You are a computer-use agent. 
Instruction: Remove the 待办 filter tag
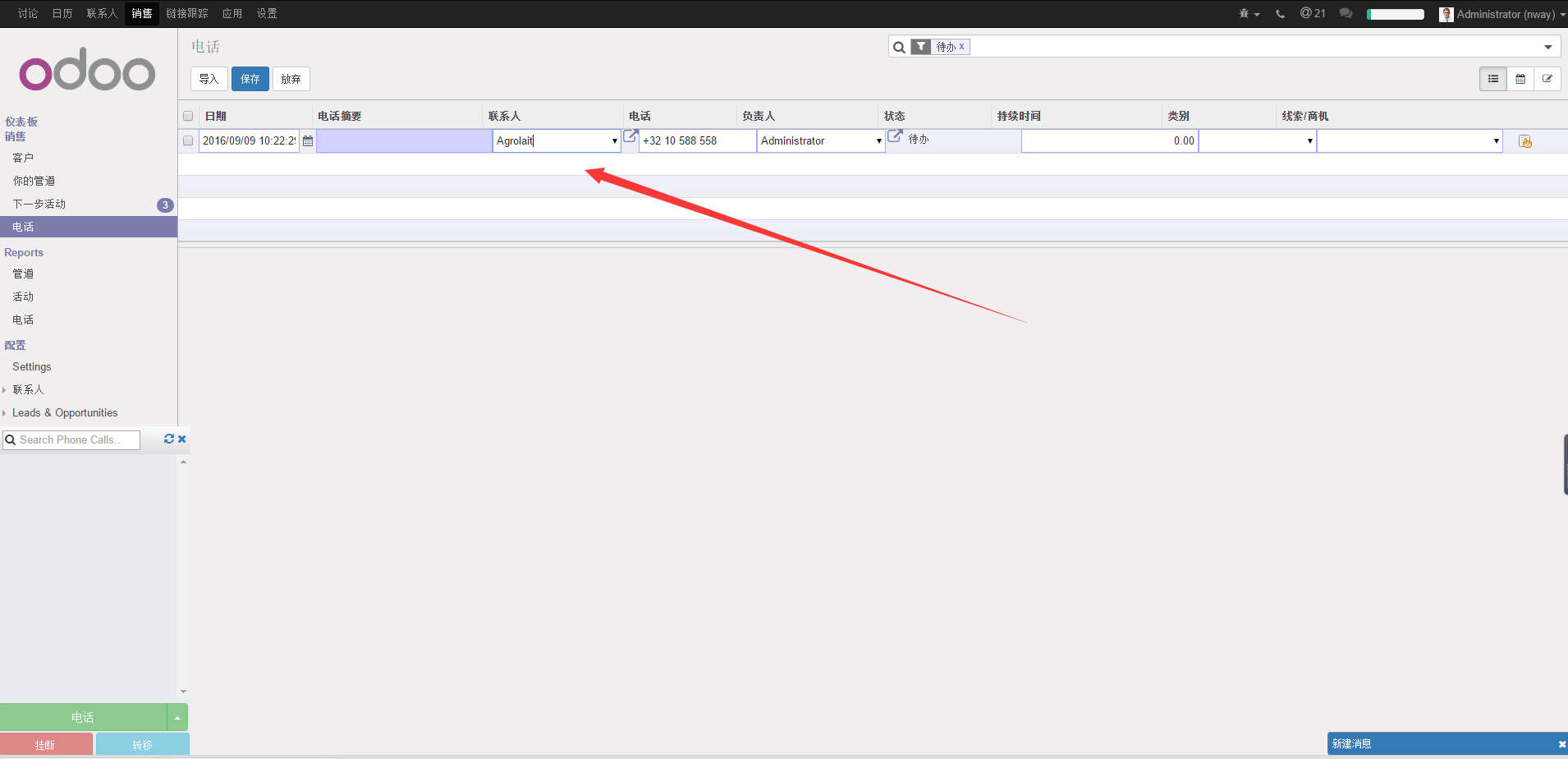pos(962,47)
